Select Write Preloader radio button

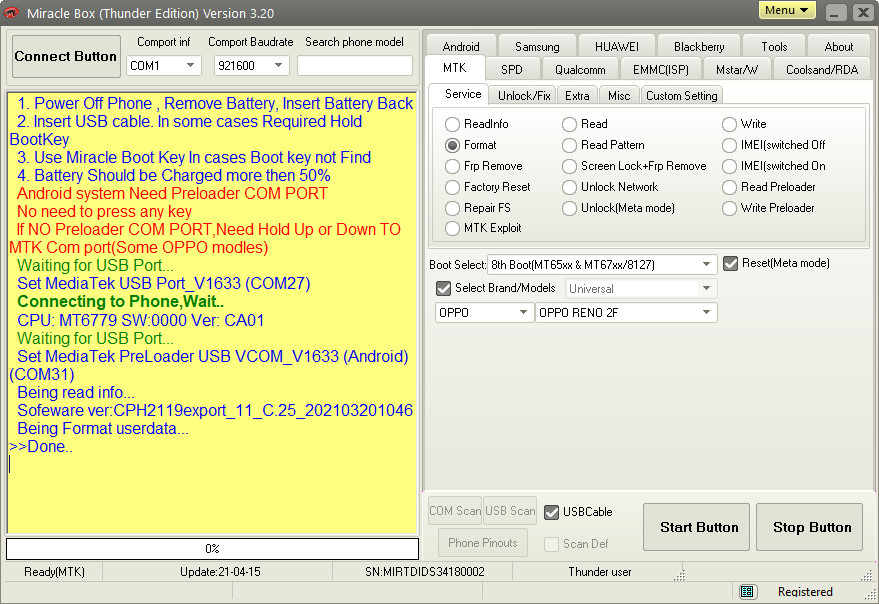[768, 208]
